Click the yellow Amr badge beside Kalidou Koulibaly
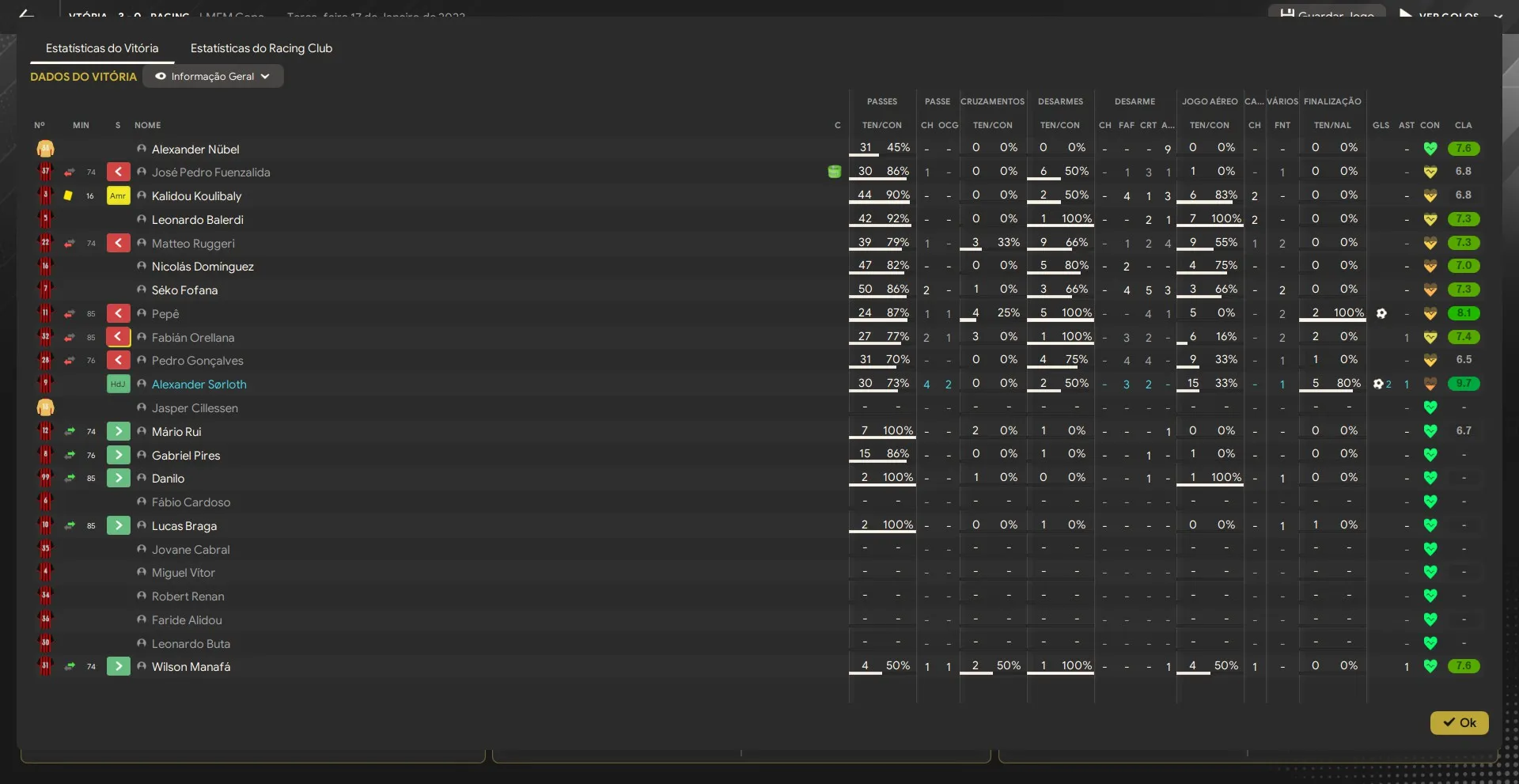This screenshot has width=1519, height=784. pos(118,195)
